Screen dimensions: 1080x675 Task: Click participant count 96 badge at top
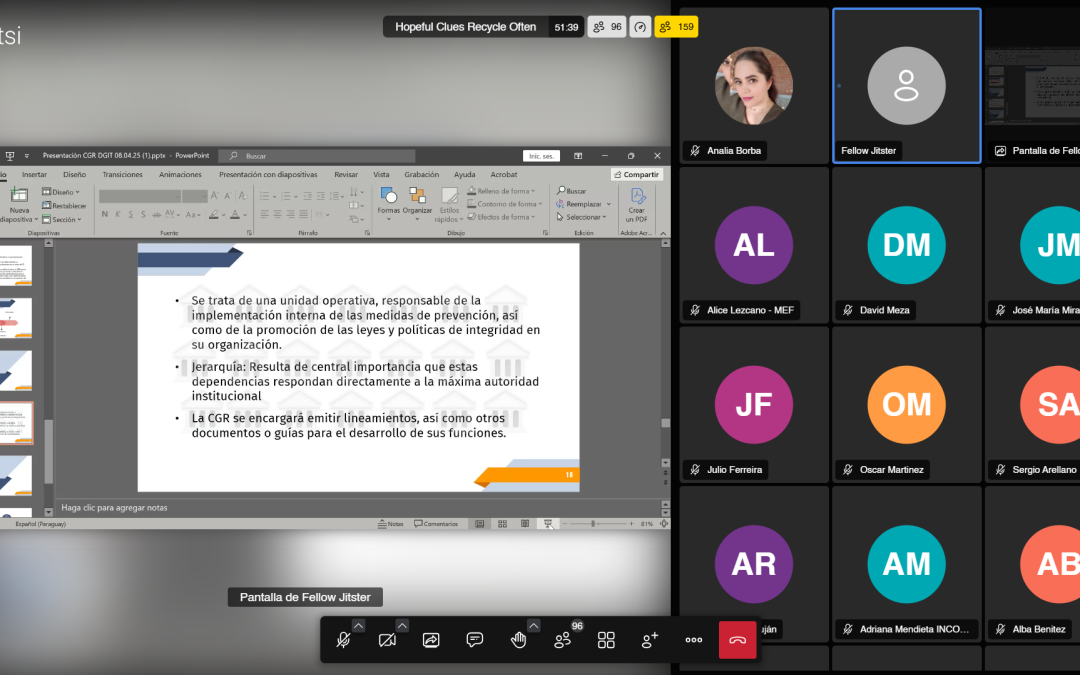pyautogui.click(x=607, y=27)
